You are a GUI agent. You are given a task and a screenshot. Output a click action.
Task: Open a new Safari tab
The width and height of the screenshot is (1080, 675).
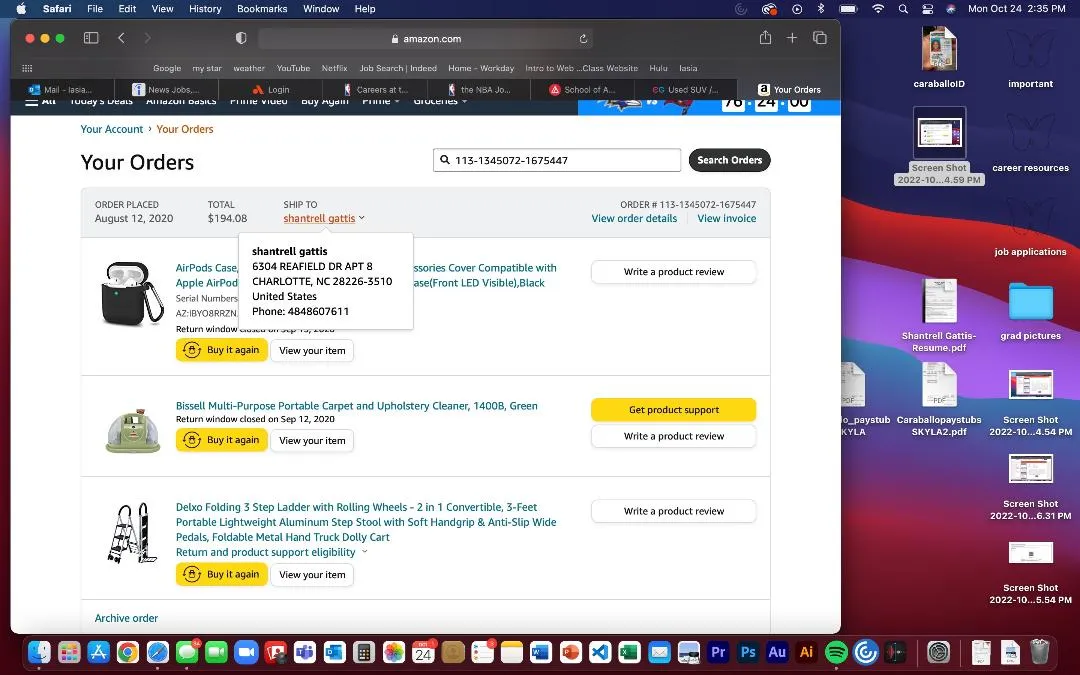click(x=792, y=38)
